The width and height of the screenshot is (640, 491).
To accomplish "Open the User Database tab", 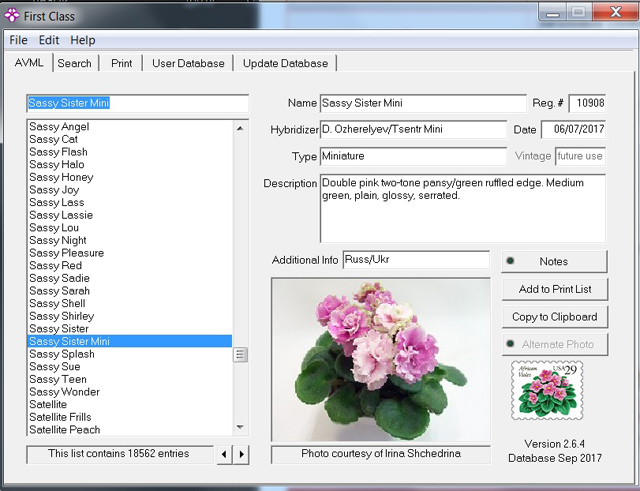I will 188,63.
